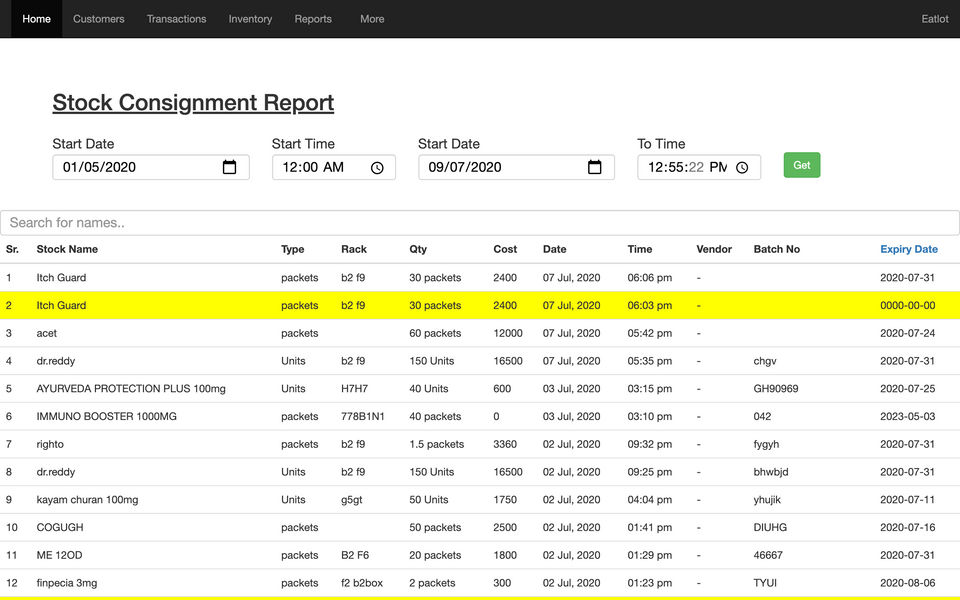The width and height of the screenshot is (960, 600).
Task: Select kayam churan 100mg entry
Action: coord(88,500)
